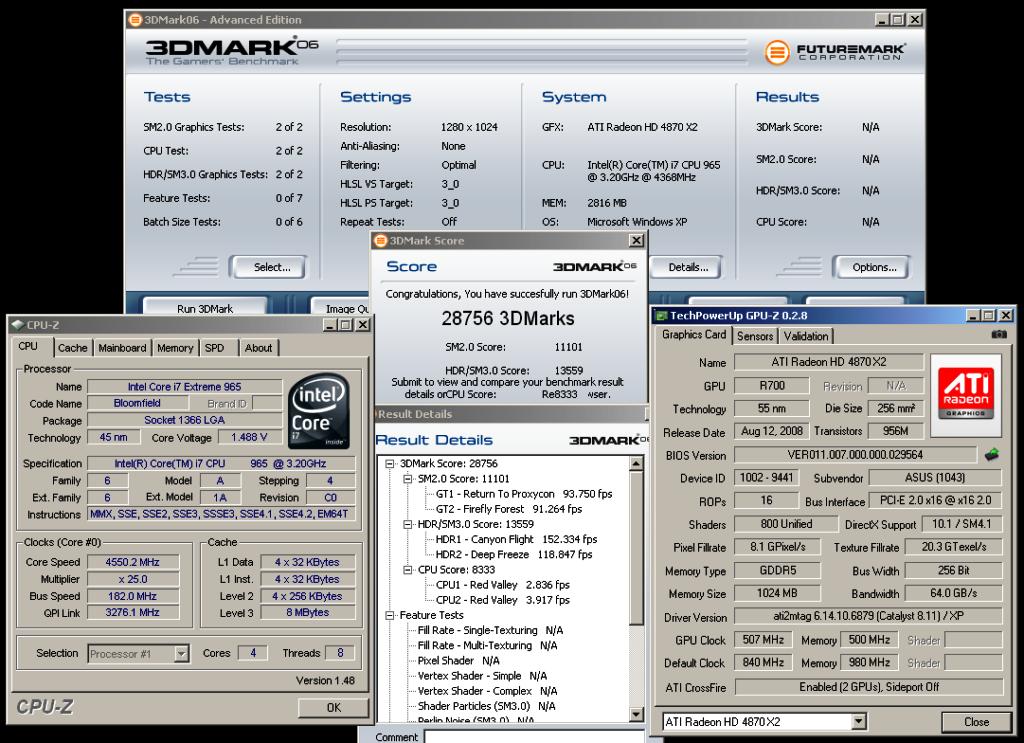Click the GPU-Z screenshot camera icon
This screenshot has width=1024, height=743.
(999, 334)
